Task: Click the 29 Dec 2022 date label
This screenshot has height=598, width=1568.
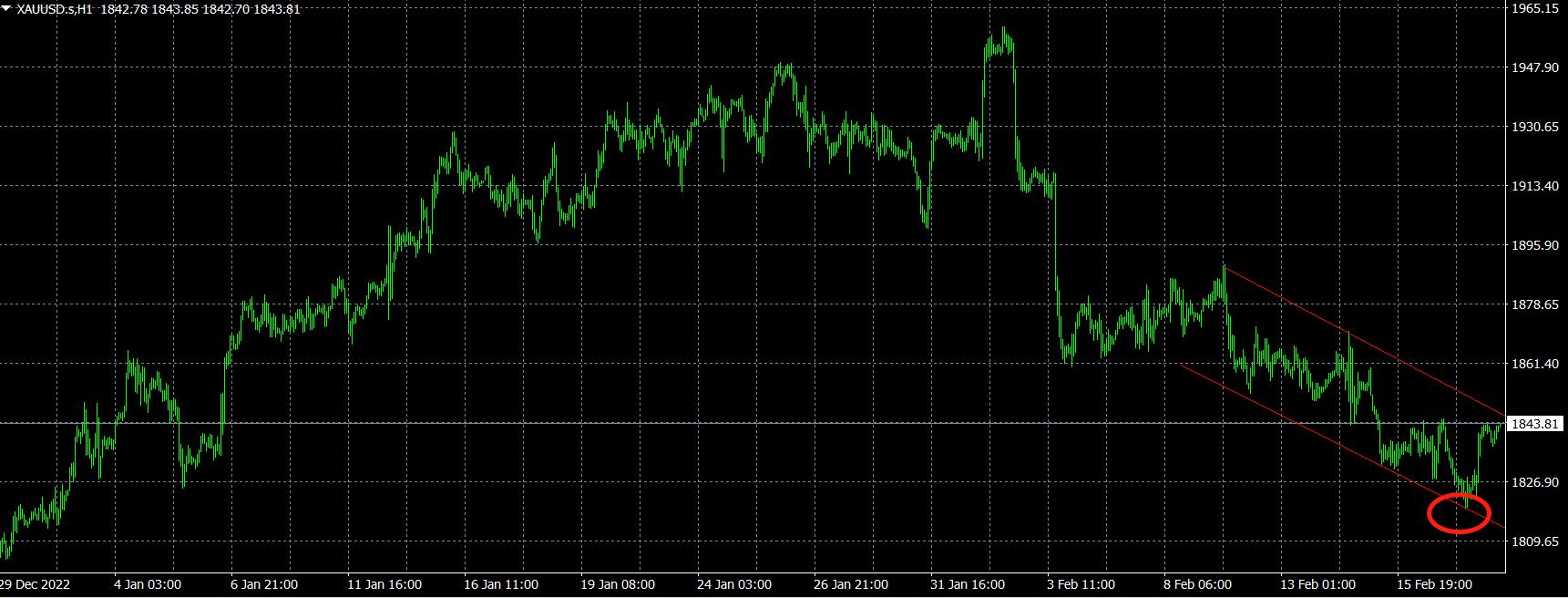Action: coord(35,584)
